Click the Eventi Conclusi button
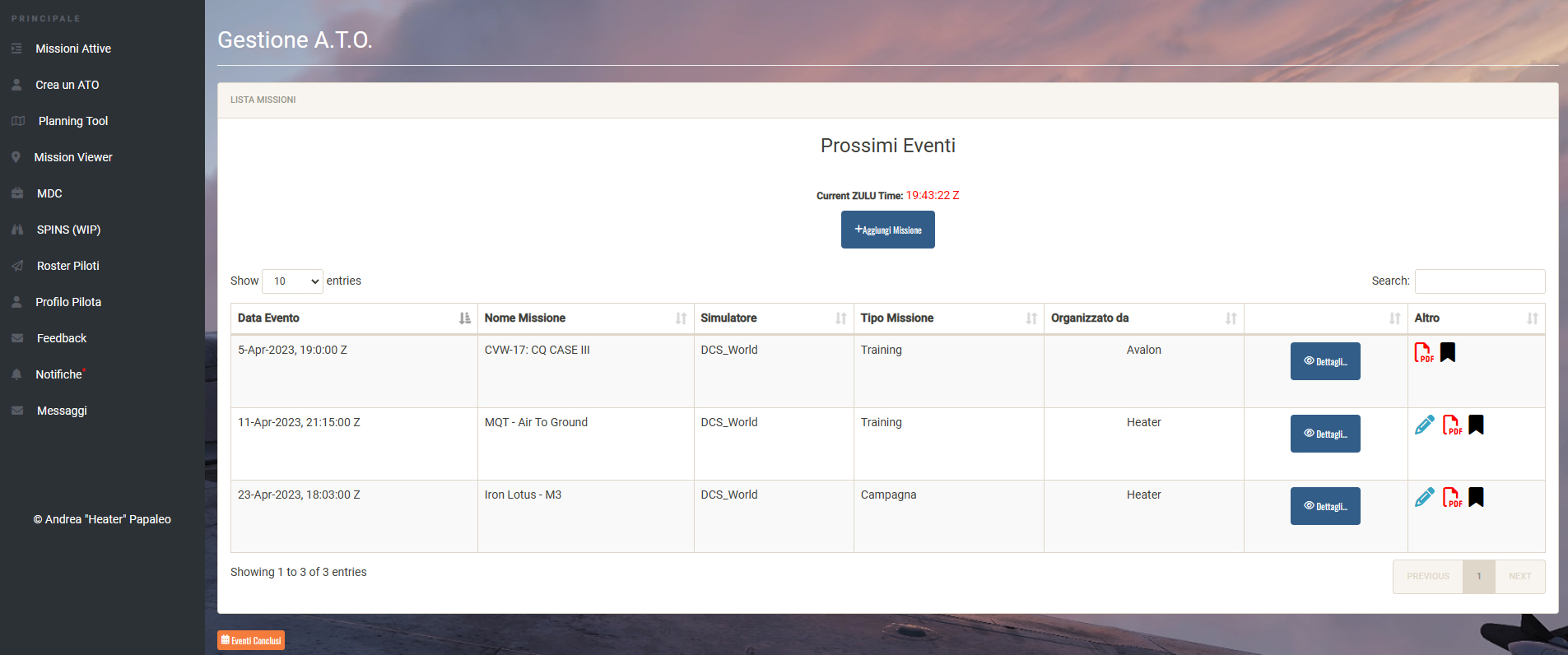 (x=251, y=640)
